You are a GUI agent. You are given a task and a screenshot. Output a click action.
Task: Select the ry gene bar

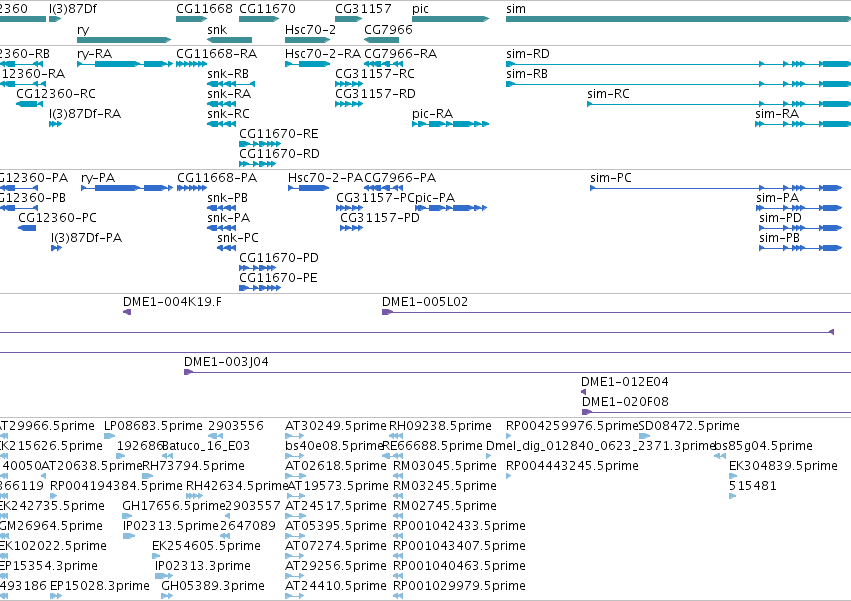[124, 40]
